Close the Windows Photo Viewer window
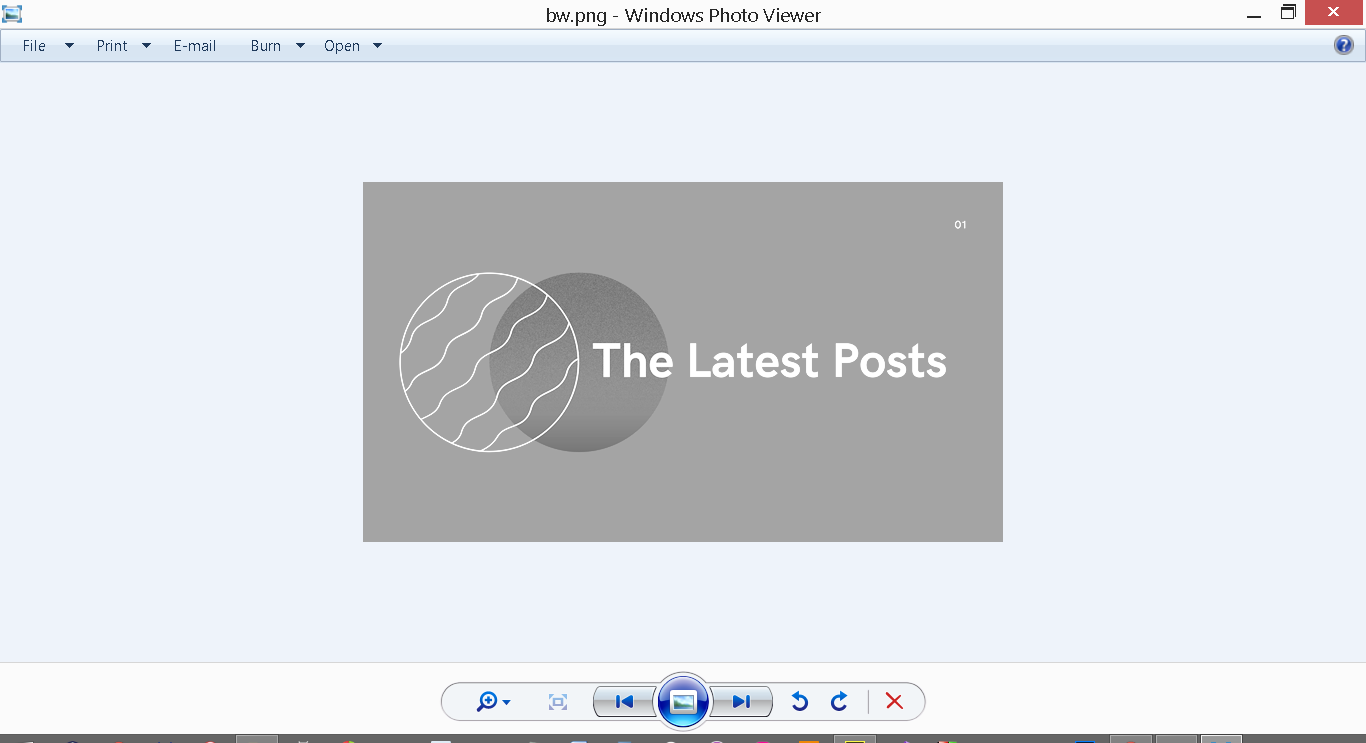1366x743 pixels. click(x=1335, y=13)
